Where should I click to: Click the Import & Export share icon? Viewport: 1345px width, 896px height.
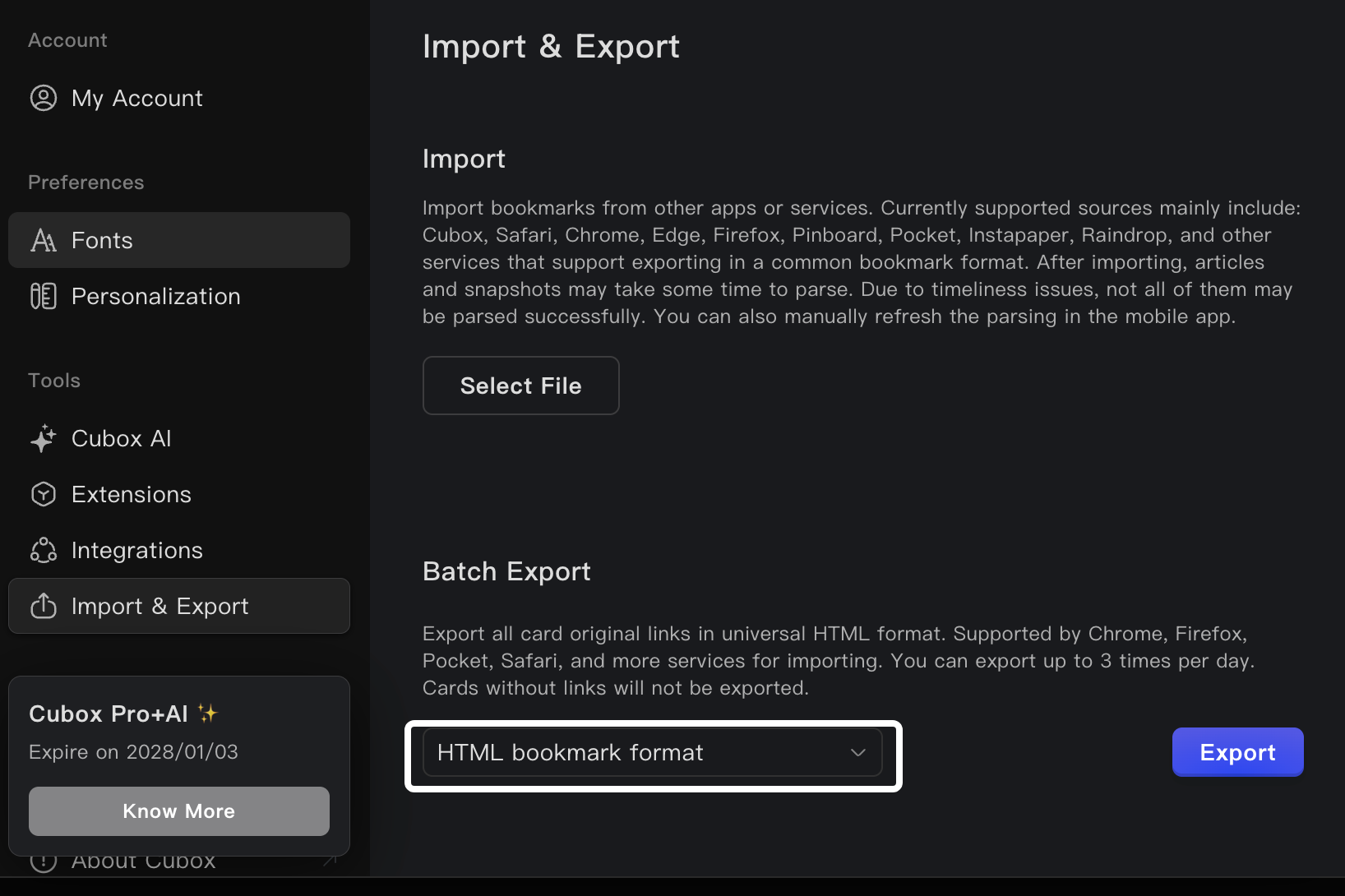coord(44,606)
